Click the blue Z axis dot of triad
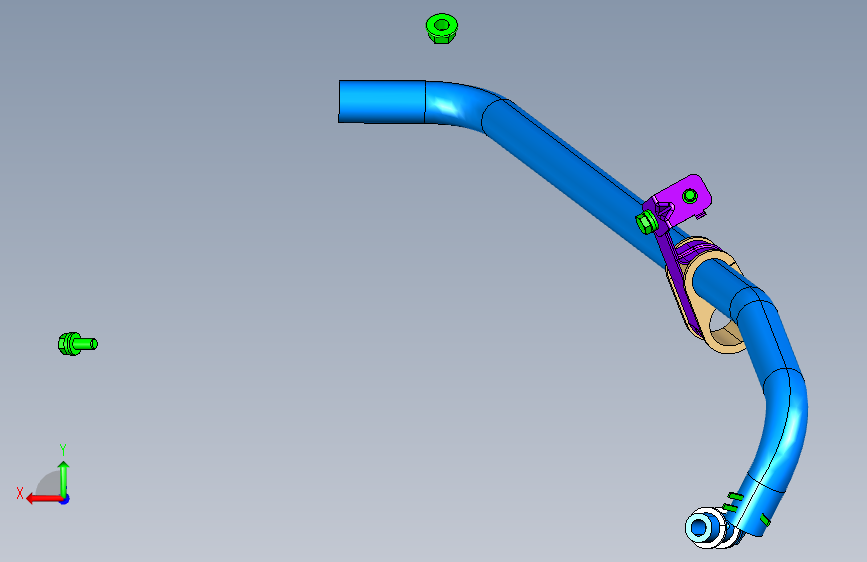 pos(65,499)
